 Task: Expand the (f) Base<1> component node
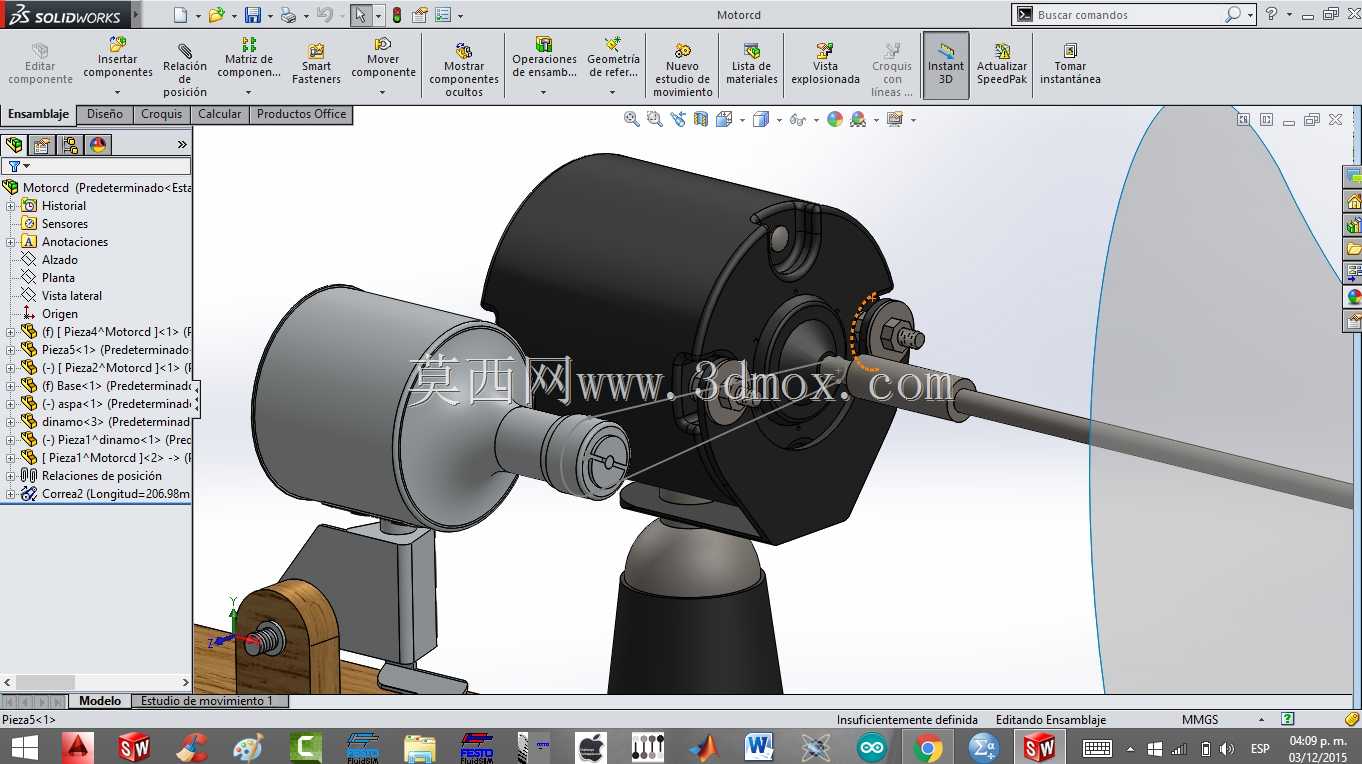11,386
